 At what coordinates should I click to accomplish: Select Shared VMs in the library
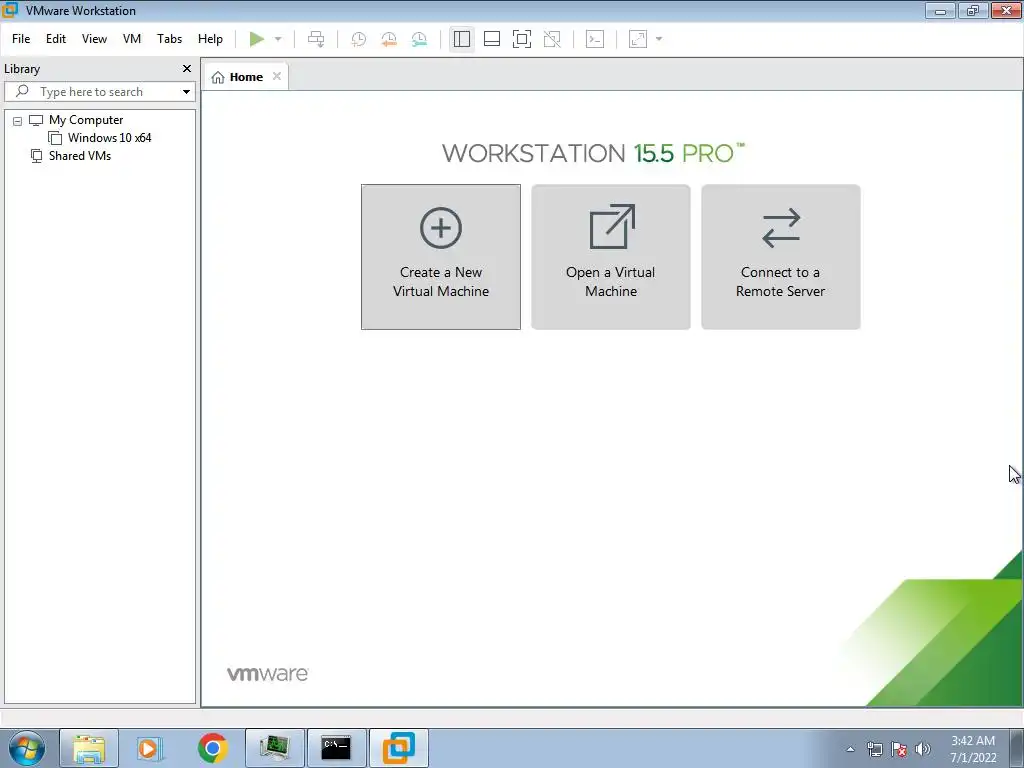(80, 156)
